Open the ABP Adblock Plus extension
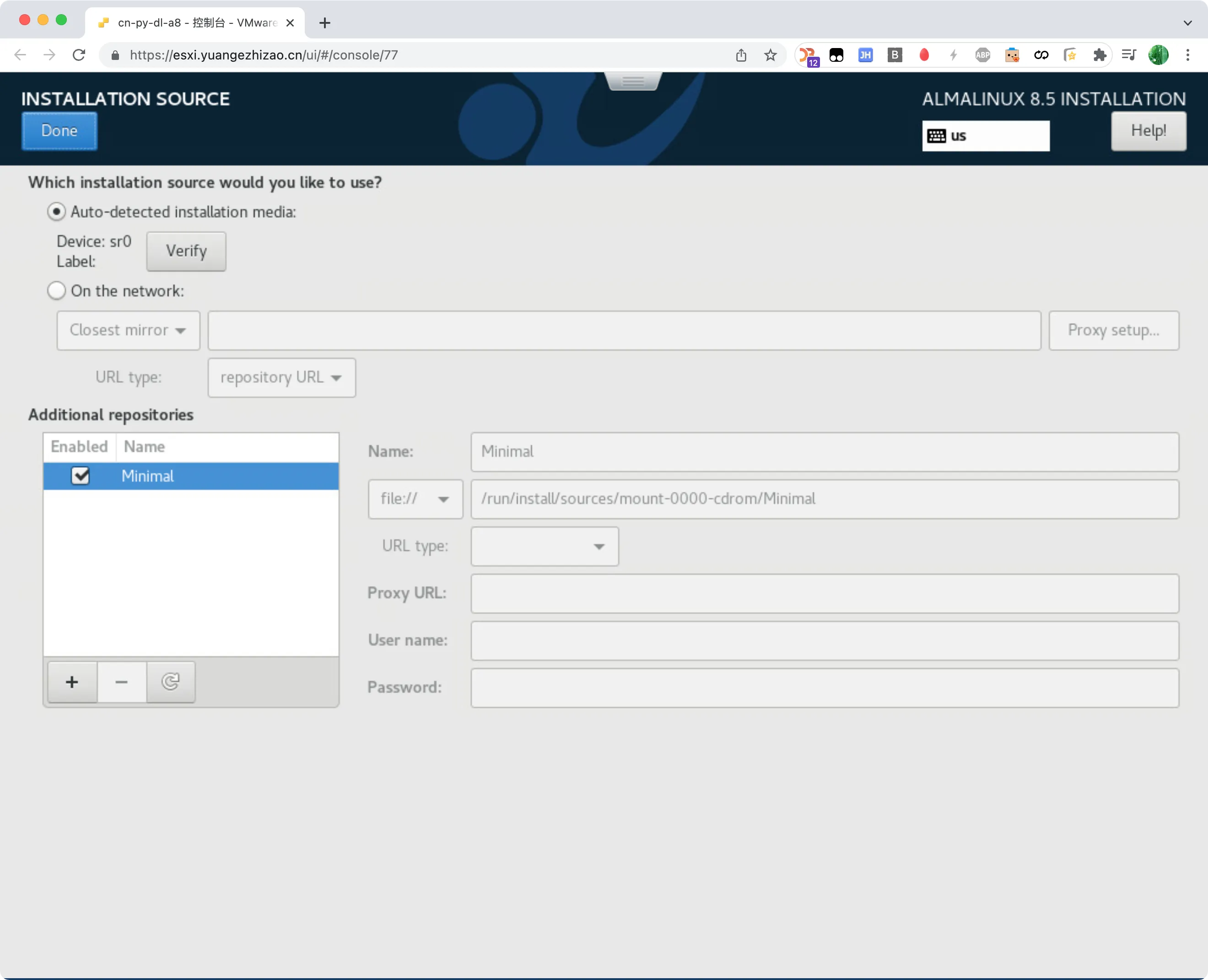This screenshot has width=1208, height=980. point(983,55)
